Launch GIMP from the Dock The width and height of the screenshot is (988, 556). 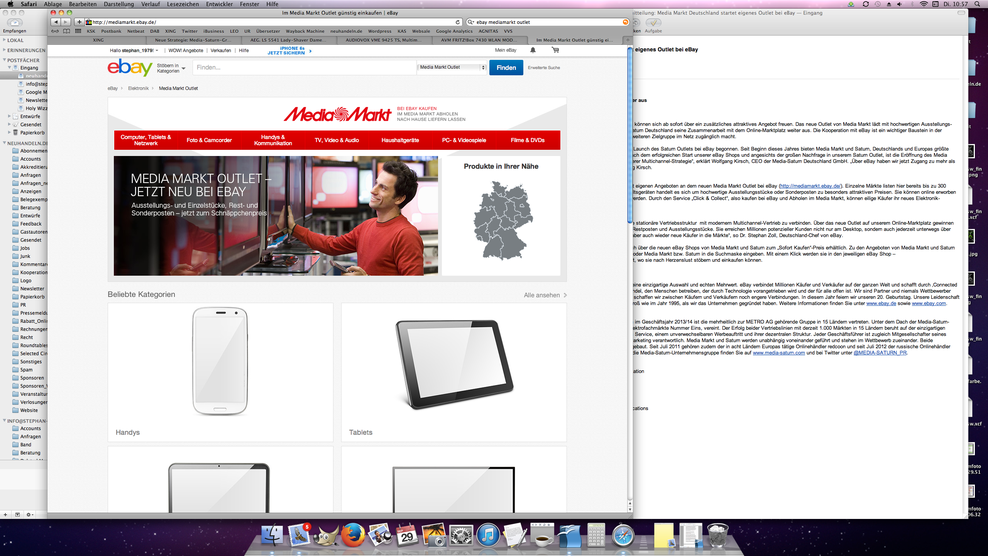coord(326,535)
